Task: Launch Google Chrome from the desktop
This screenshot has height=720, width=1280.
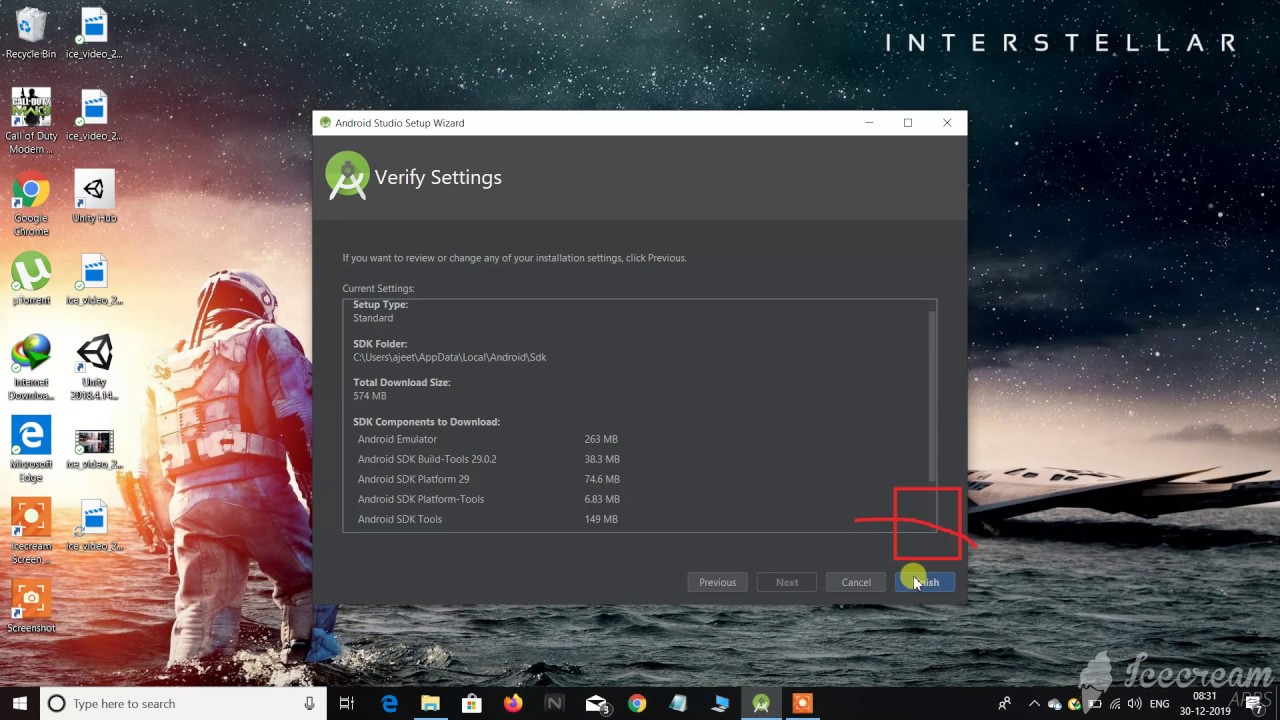Action: [x=31, y=204]
